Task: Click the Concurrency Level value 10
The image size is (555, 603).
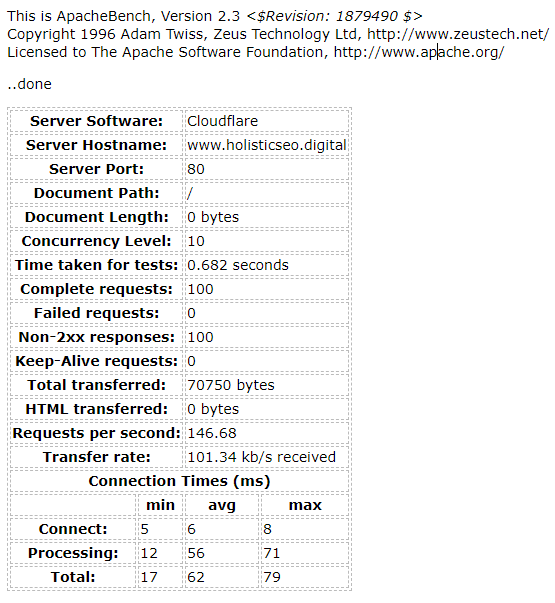Action: (x=196, y=241)
